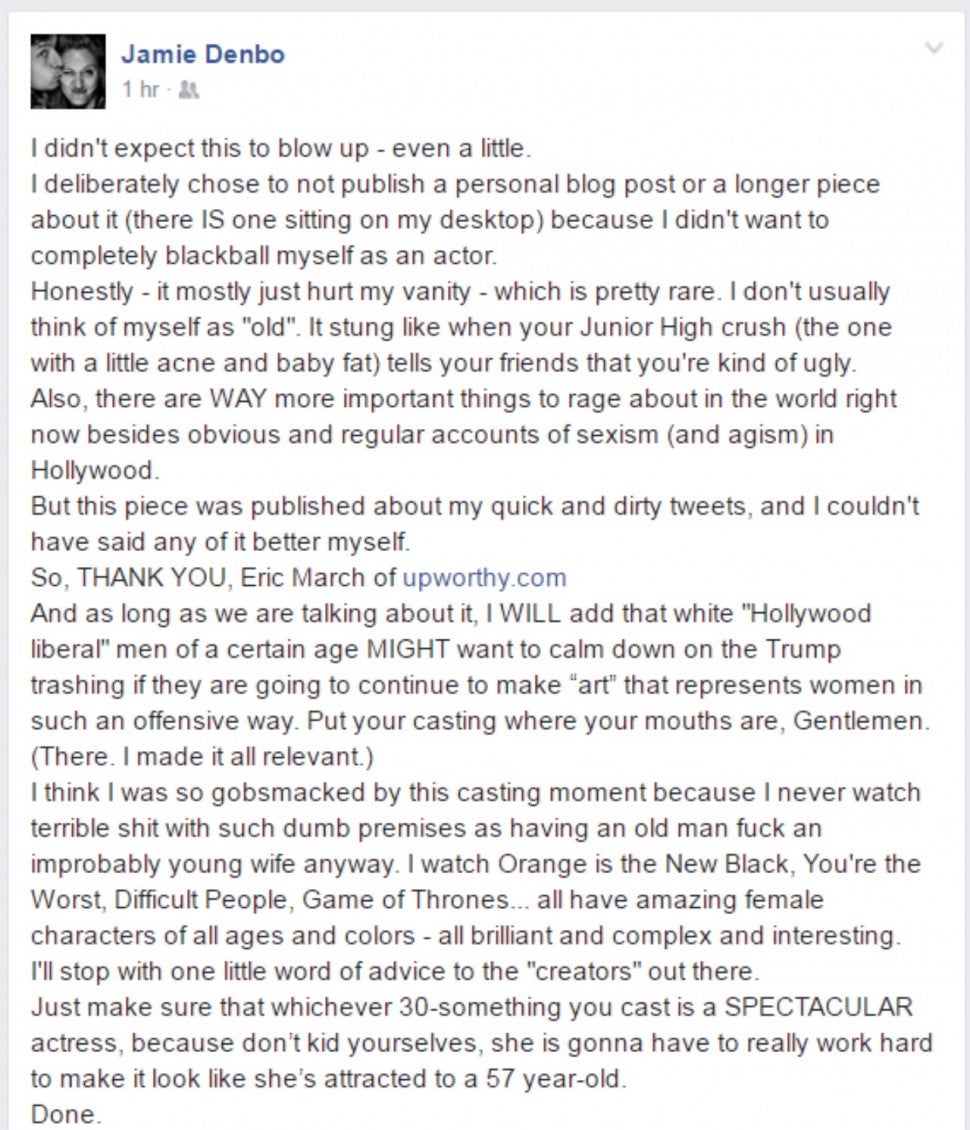Screen dimensions: 970x1130
Task: Click the friends audience privacy icon
Action: 189,90
